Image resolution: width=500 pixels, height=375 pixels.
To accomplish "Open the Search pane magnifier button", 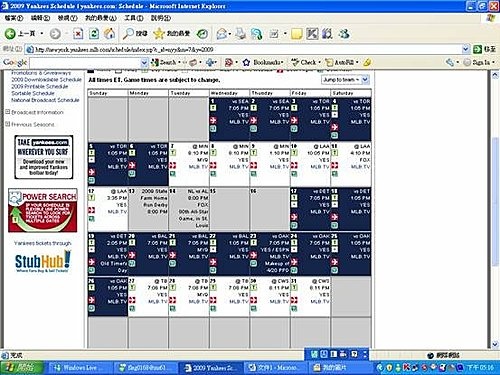I will tap(135, 34).
